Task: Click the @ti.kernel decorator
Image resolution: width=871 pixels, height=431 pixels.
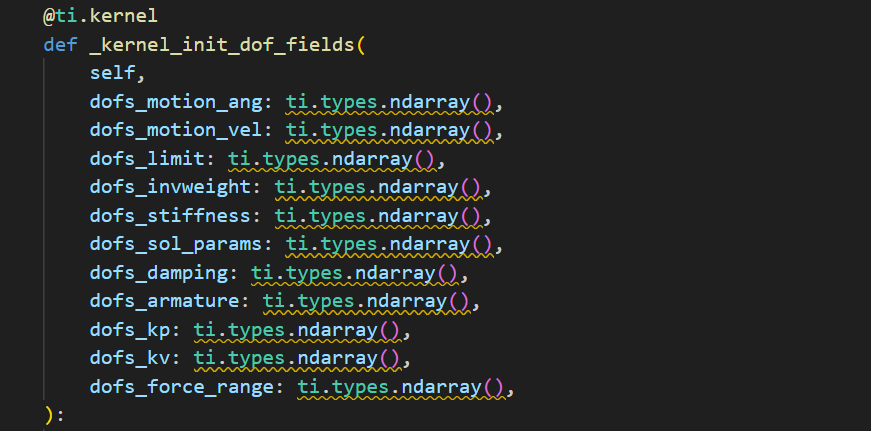Action: tap(100, 17)
